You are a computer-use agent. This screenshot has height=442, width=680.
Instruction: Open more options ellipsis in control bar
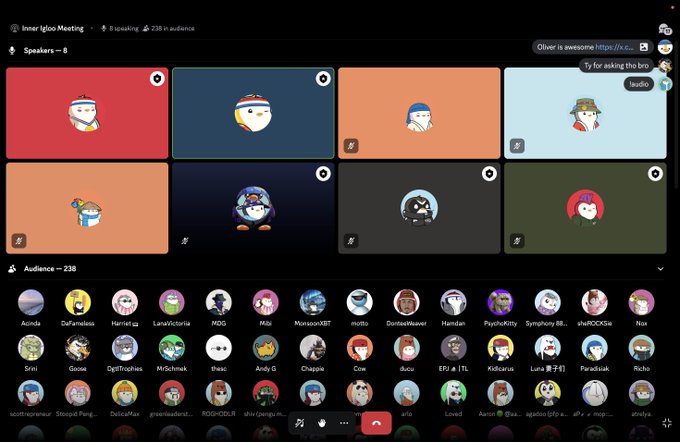(344, 423)
